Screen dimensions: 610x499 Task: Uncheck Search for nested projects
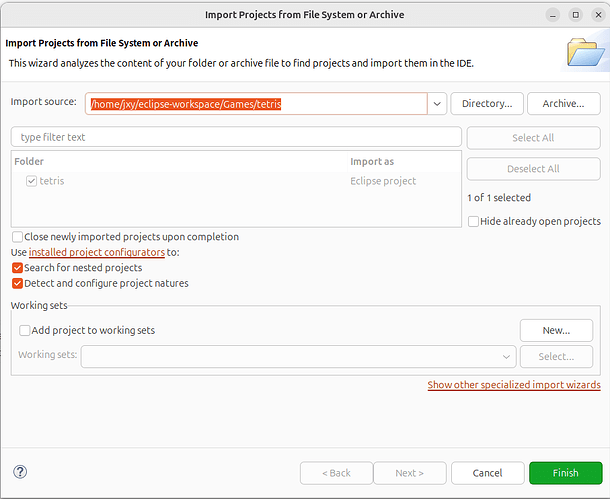[18, 268]
